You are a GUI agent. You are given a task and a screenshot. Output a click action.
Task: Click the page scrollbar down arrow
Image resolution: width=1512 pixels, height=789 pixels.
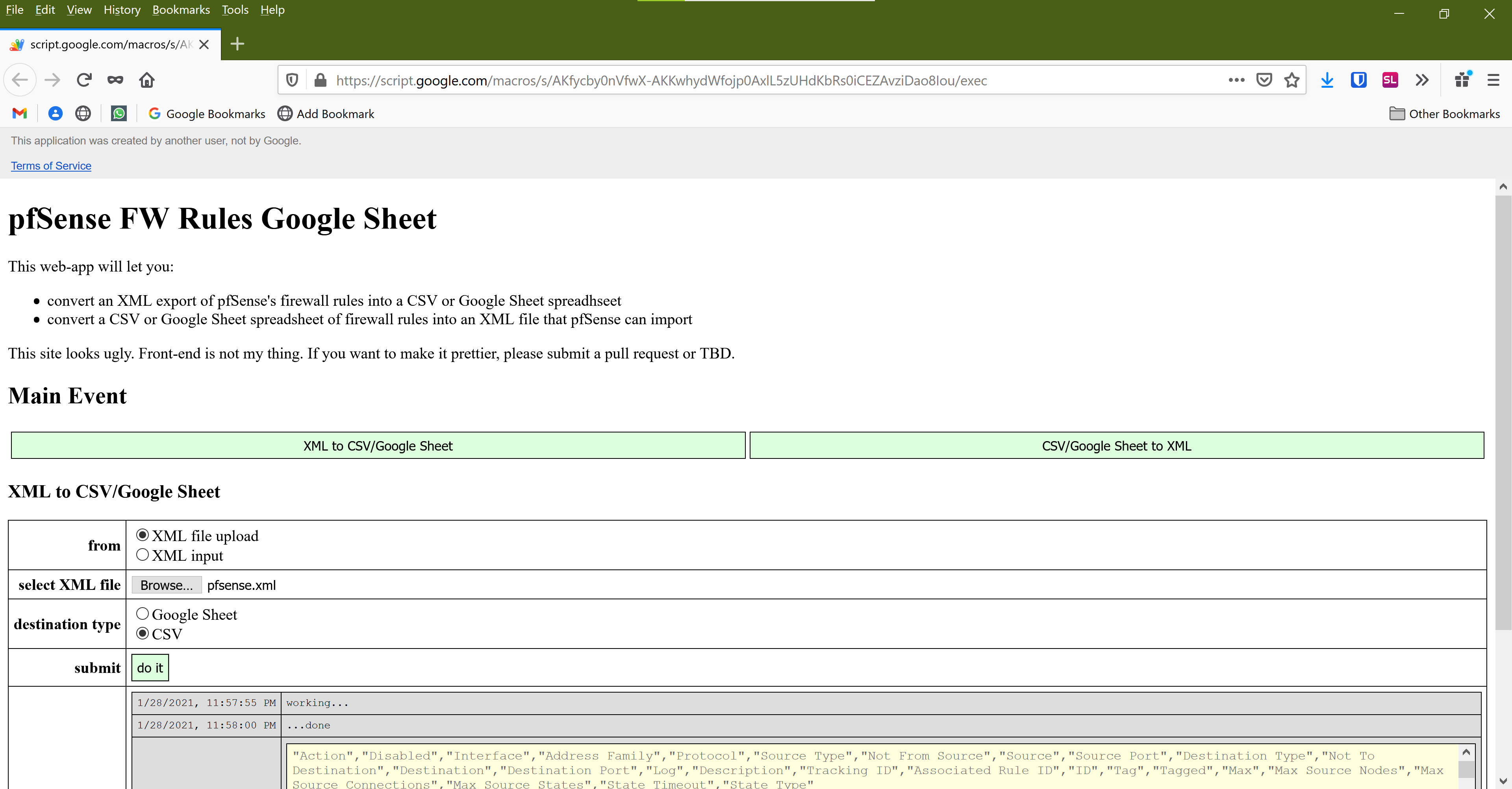[1503, 781]
